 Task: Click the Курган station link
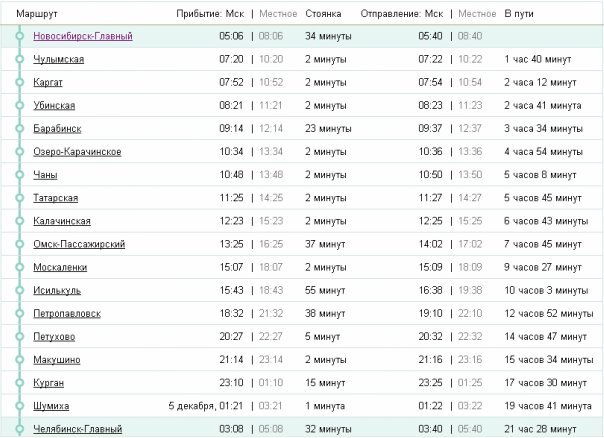(48, 383)
